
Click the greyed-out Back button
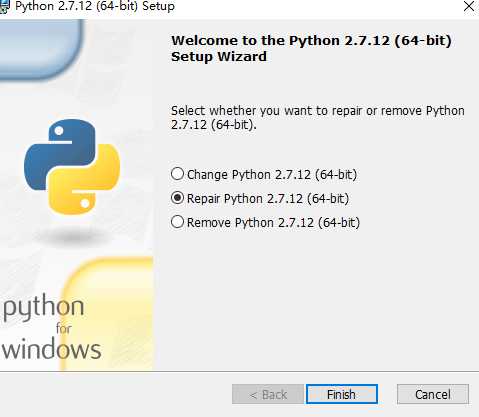(268, 394)
